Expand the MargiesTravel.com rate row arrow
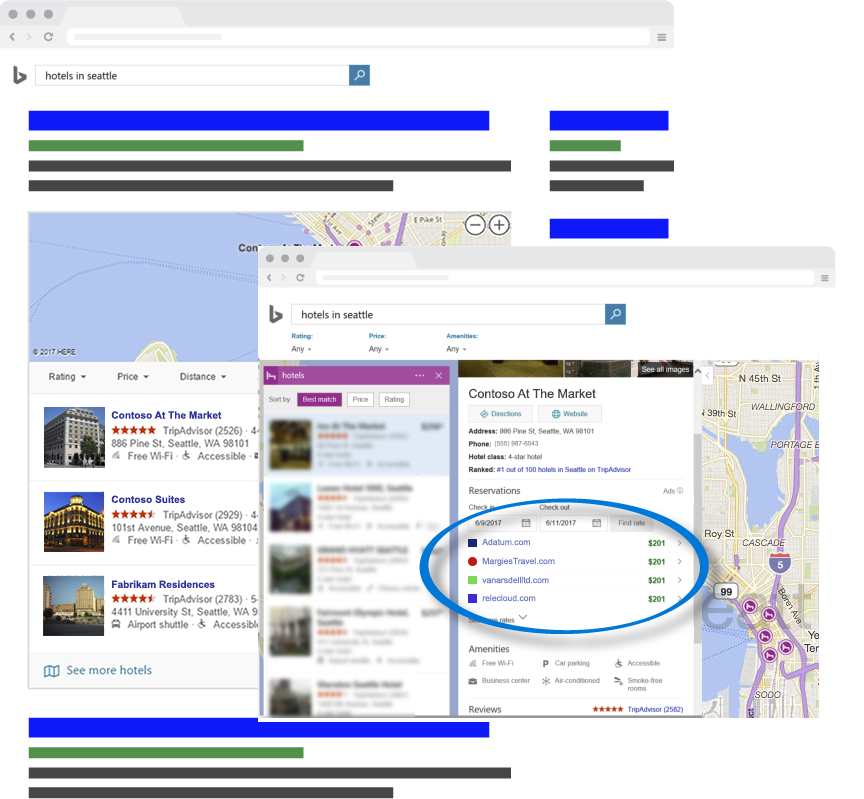The image size is (864, 799). [x=679, y=562]
